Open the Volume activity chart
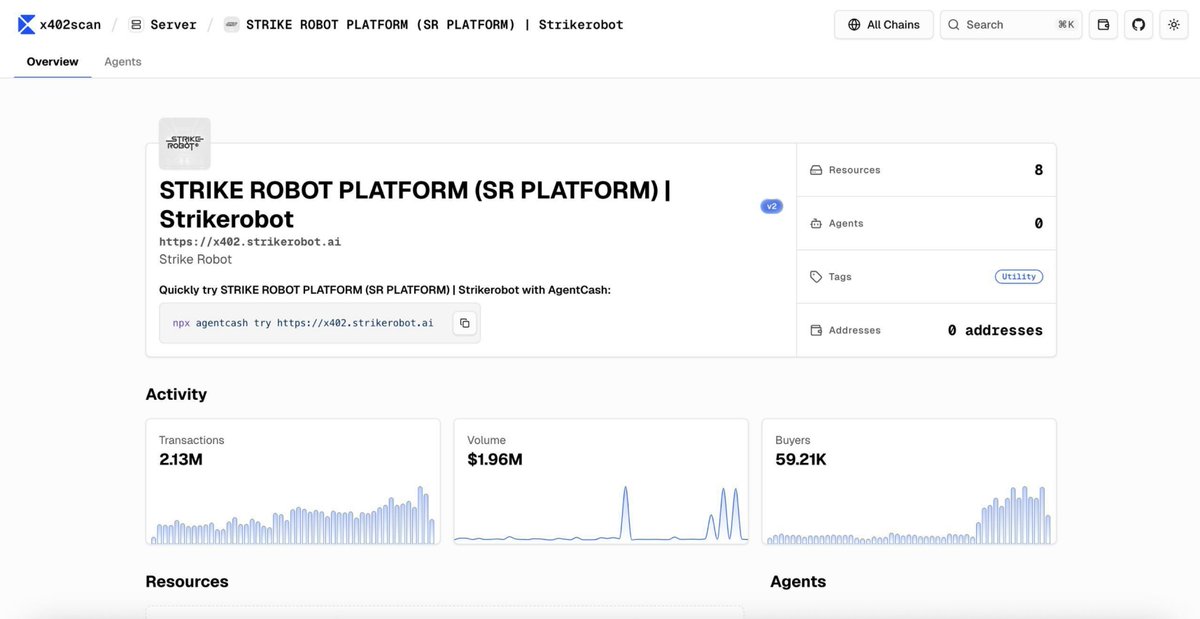 601,481
